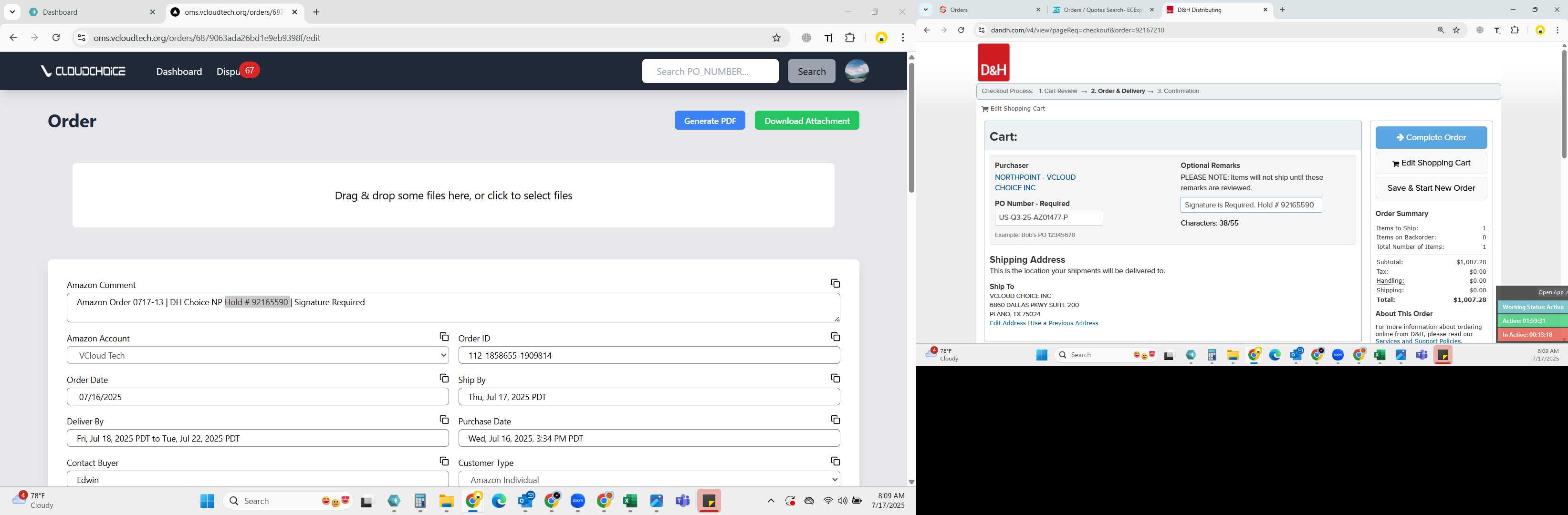Copy the Order ID field value
This screenshot has height=515, width=1568.
coord(835,337)
